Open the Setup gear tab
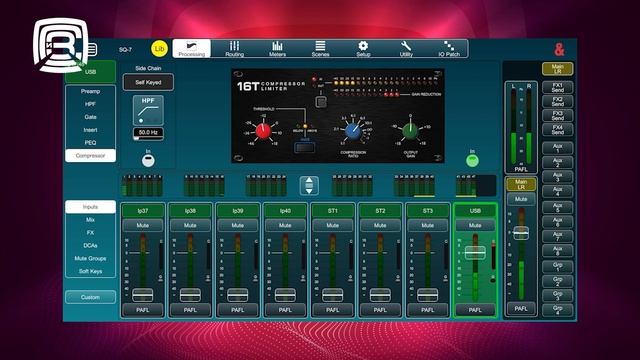The height and width of the screenshot is (360, 640). click(x=363, y=49)
